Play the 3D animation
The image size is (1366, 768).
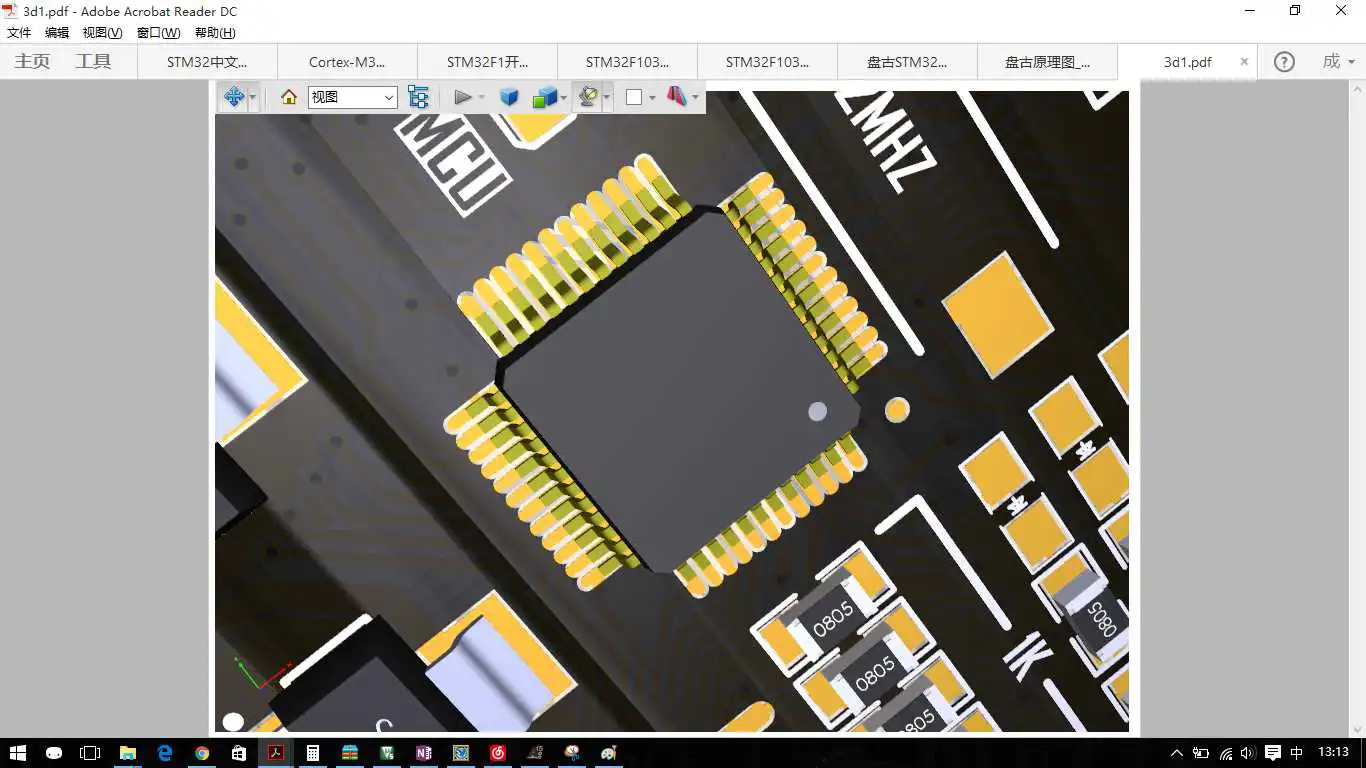(x=462, y=97)
